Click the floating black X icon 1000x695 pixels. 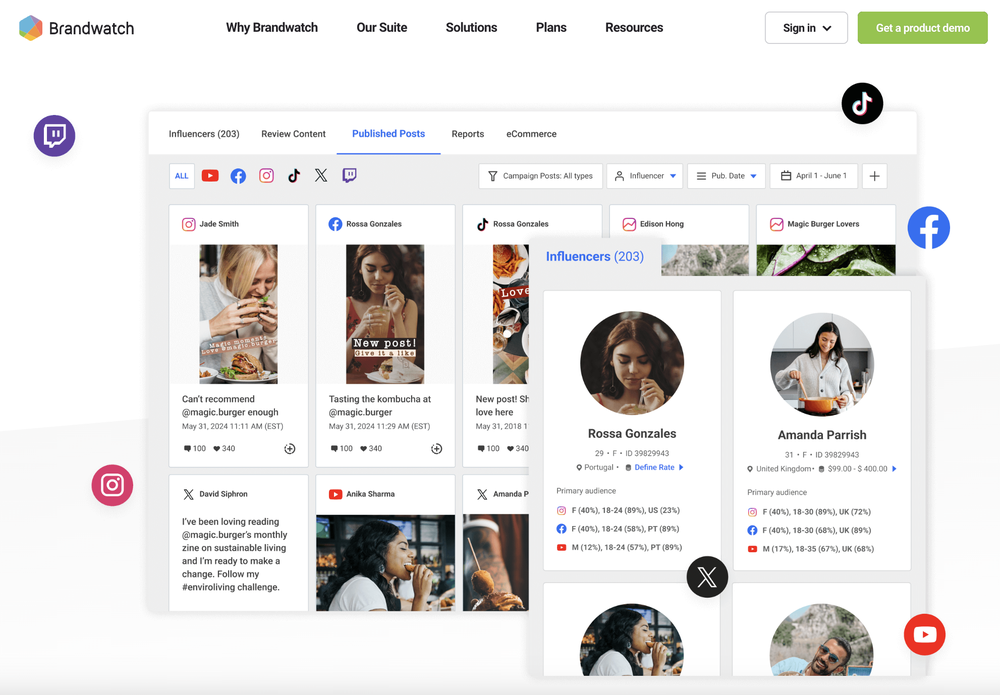(x=707, y=577)
